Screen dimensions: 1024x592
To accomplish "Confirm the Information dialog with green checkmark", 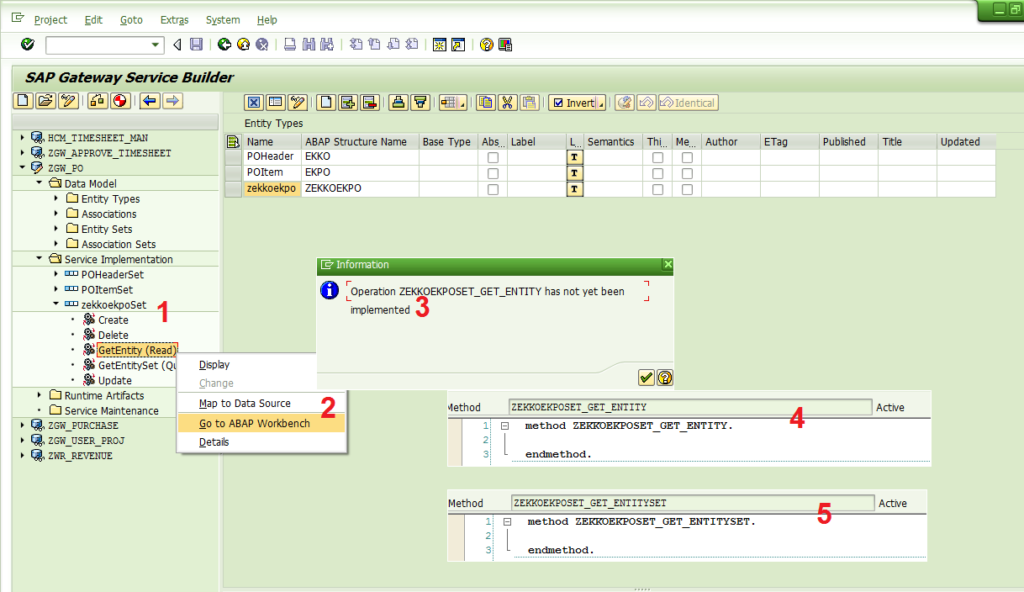I will 646,378.
